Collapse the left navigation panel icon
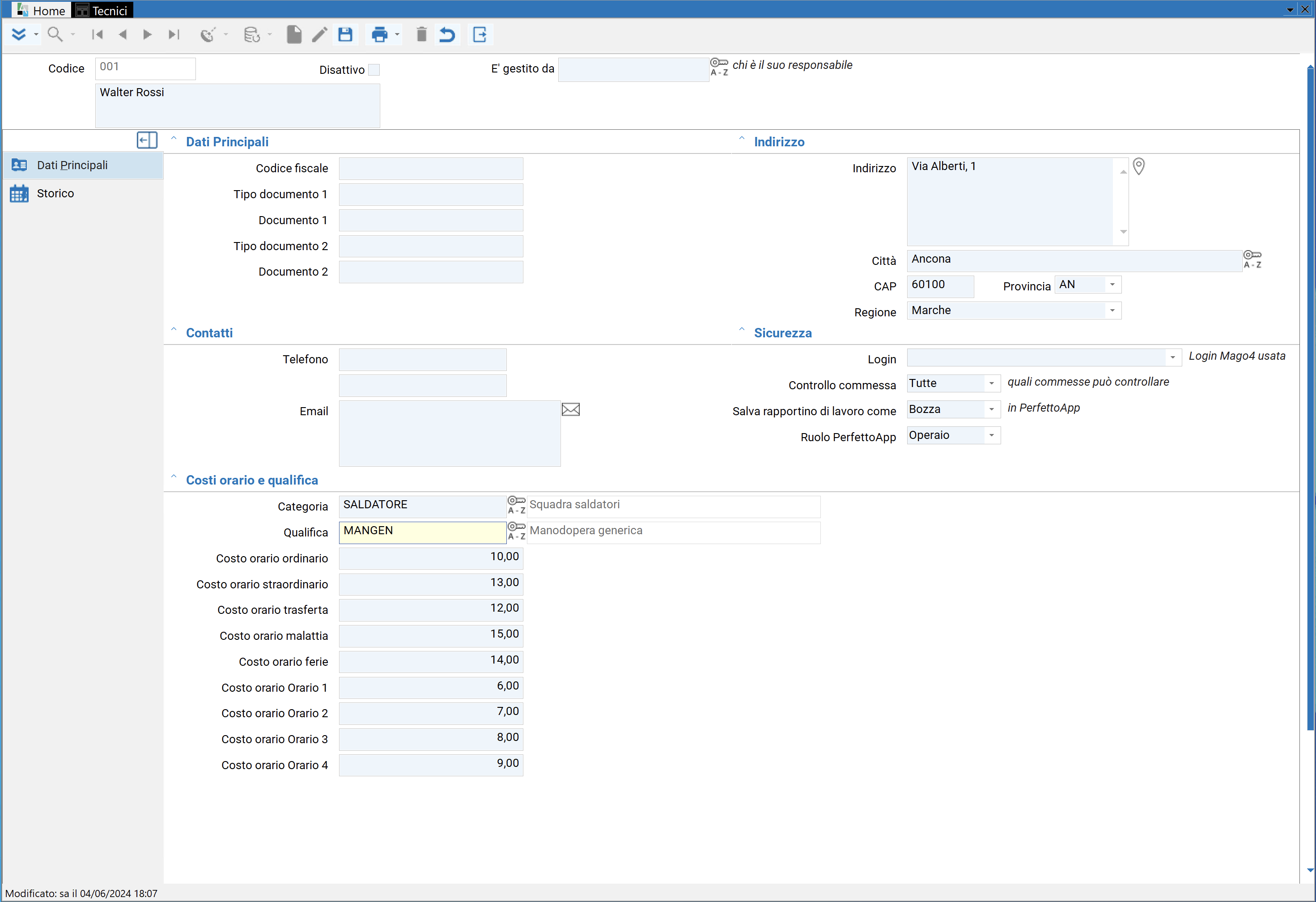This screenshot has height=902, width=1316. 147,140
